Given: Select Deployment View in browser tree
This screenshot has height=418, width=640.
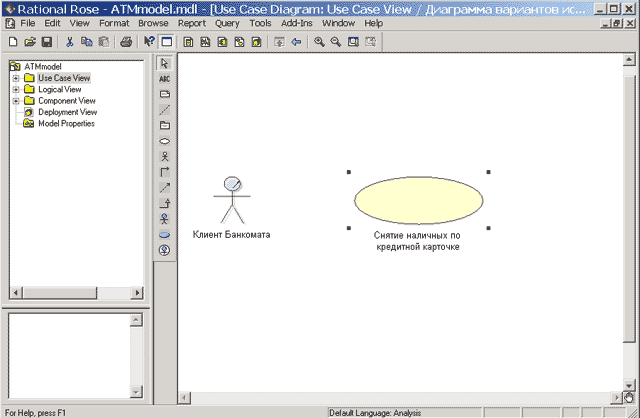Looking at the screenshot, I should point(67,112).
